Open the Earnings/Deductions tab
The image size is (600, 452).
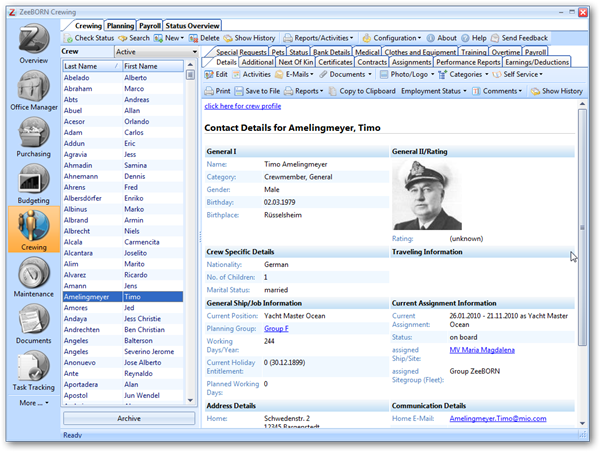[537, 62]
